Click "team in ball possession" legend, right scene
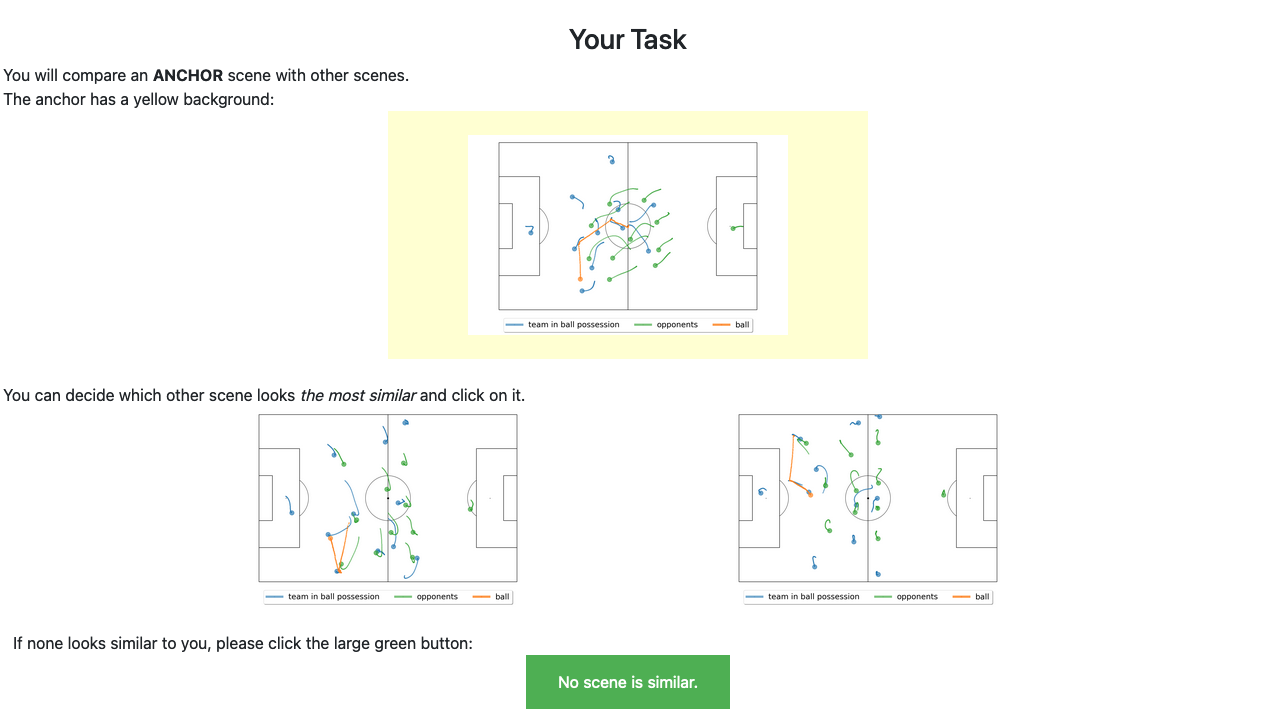The image size is (1266, 720). pyautogui.click(x=813, y=597)
